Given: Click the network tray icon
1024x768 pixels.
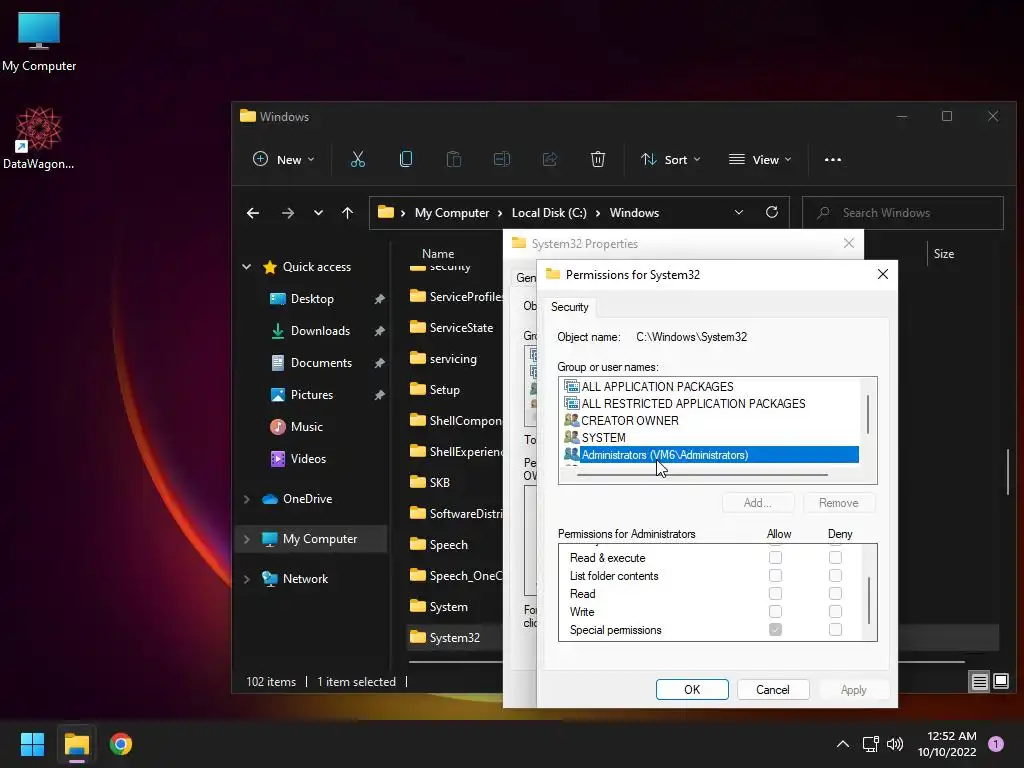Looking at the screenshot, I should 870,744.
